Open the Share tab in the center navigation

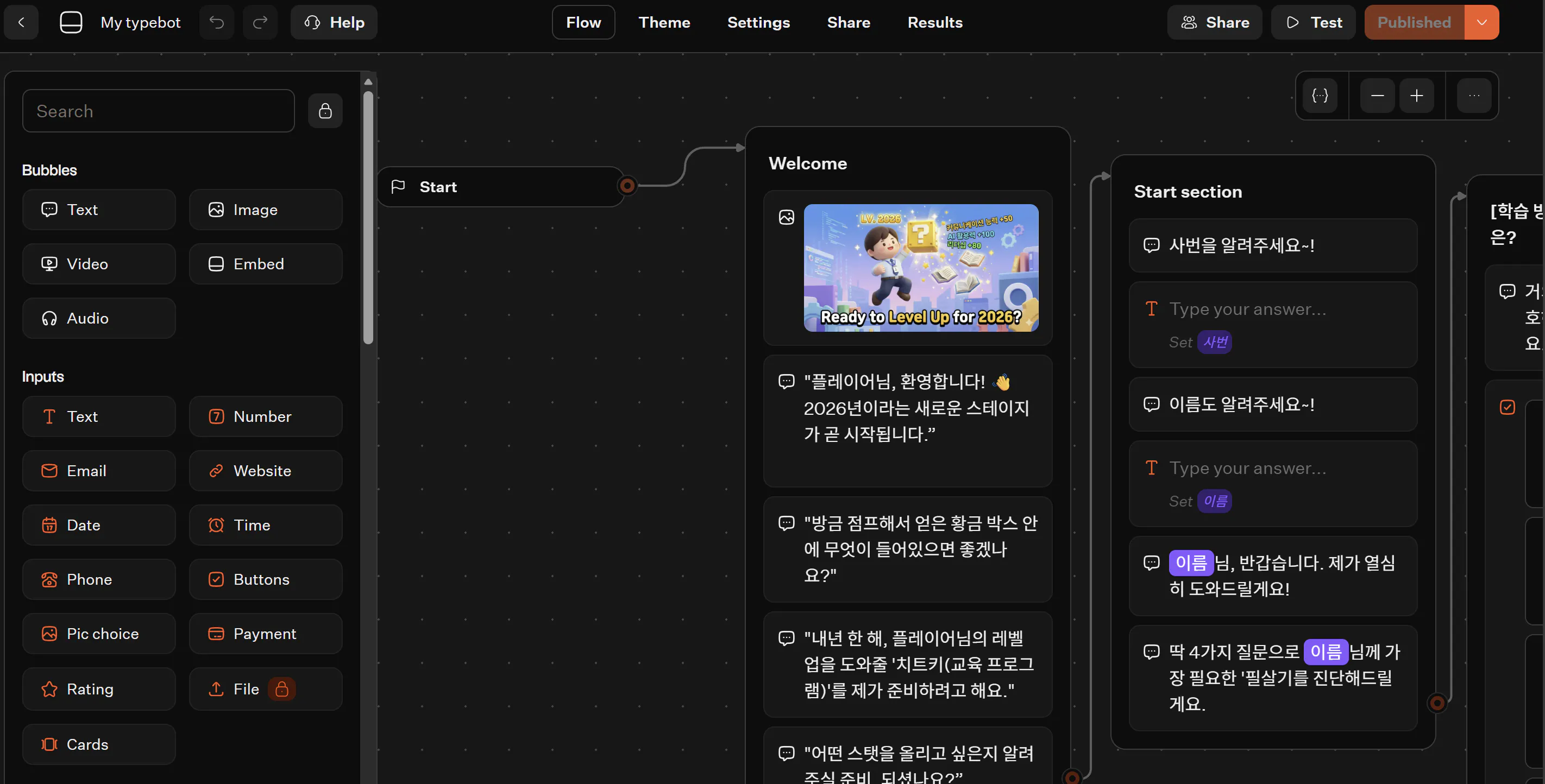pos(849,22)
